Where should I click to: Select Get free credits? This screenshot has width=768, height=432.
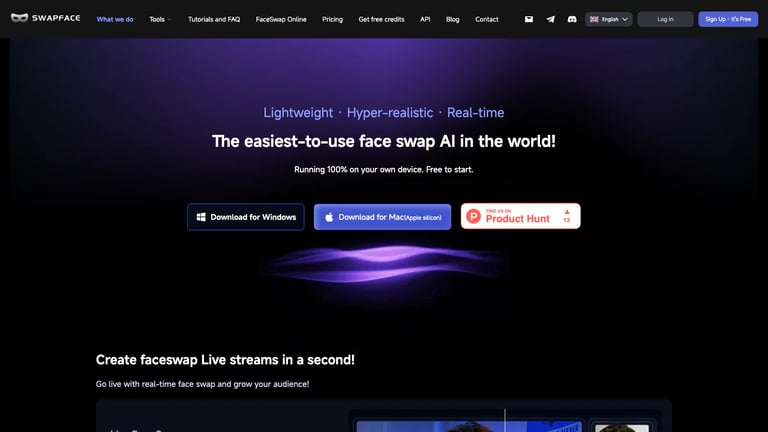click(x=382, y=19)
